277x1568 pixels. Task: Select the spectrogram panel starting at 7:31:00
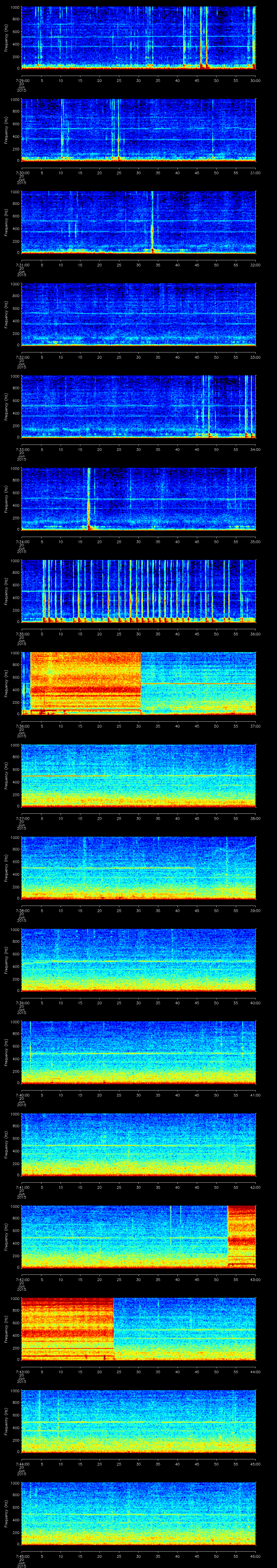pos(139,222)
